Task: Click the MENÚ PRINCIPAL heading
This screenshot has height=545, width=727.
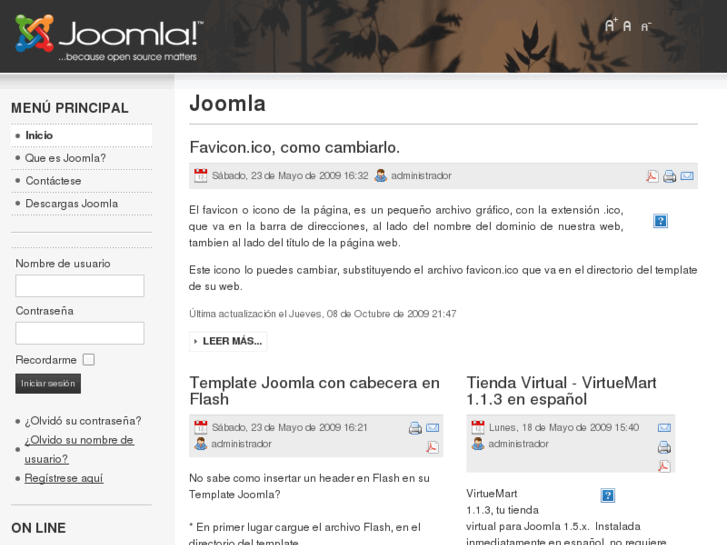Action: [x=70, y=108]
